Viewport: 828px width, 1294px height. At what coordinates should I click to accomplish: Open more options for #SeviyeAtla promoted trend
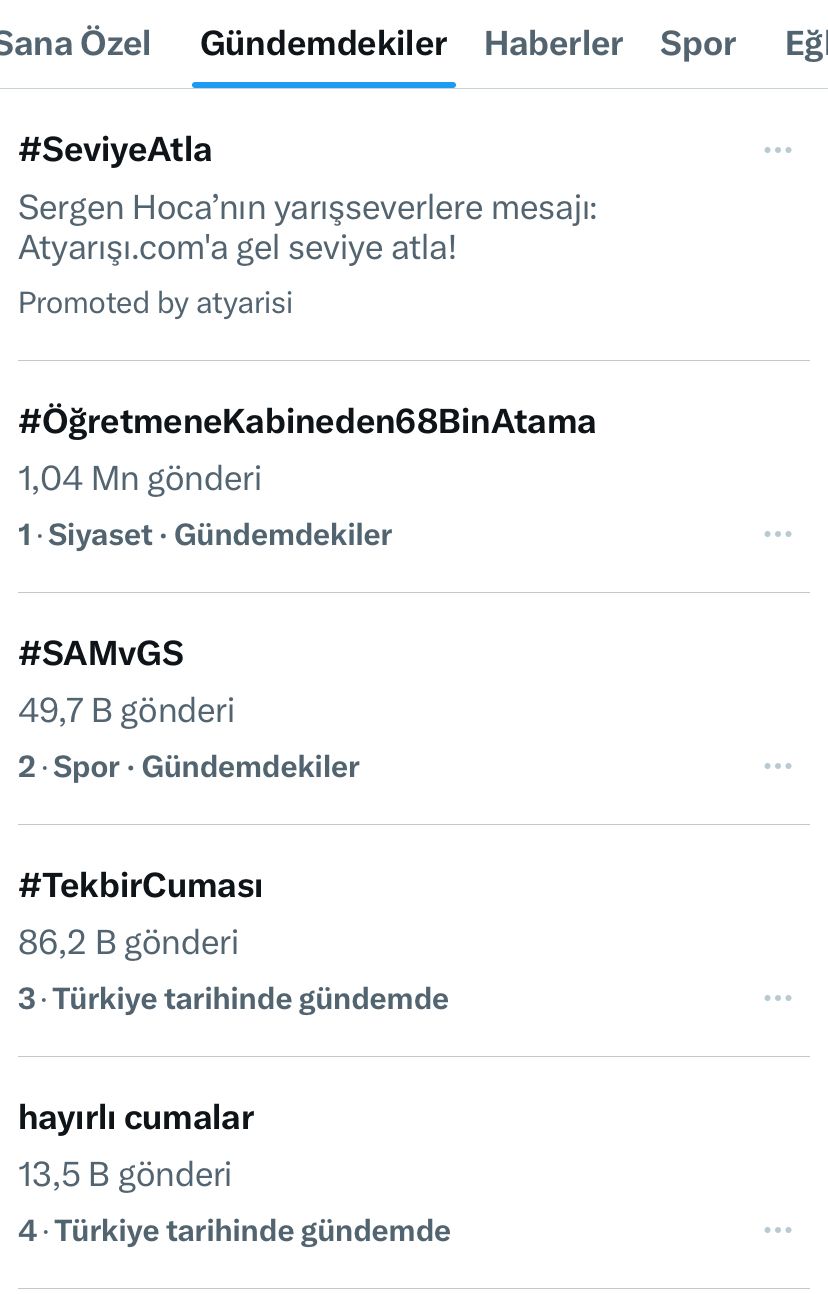(x=777, y=151)
